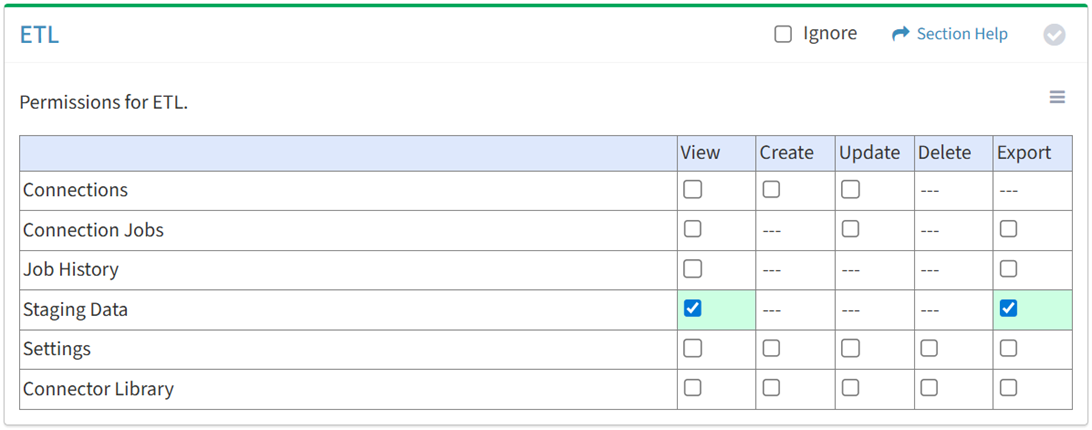Enable Update permission for Connections
This screenshot has width=1092, height=430.
coord(850,189)
